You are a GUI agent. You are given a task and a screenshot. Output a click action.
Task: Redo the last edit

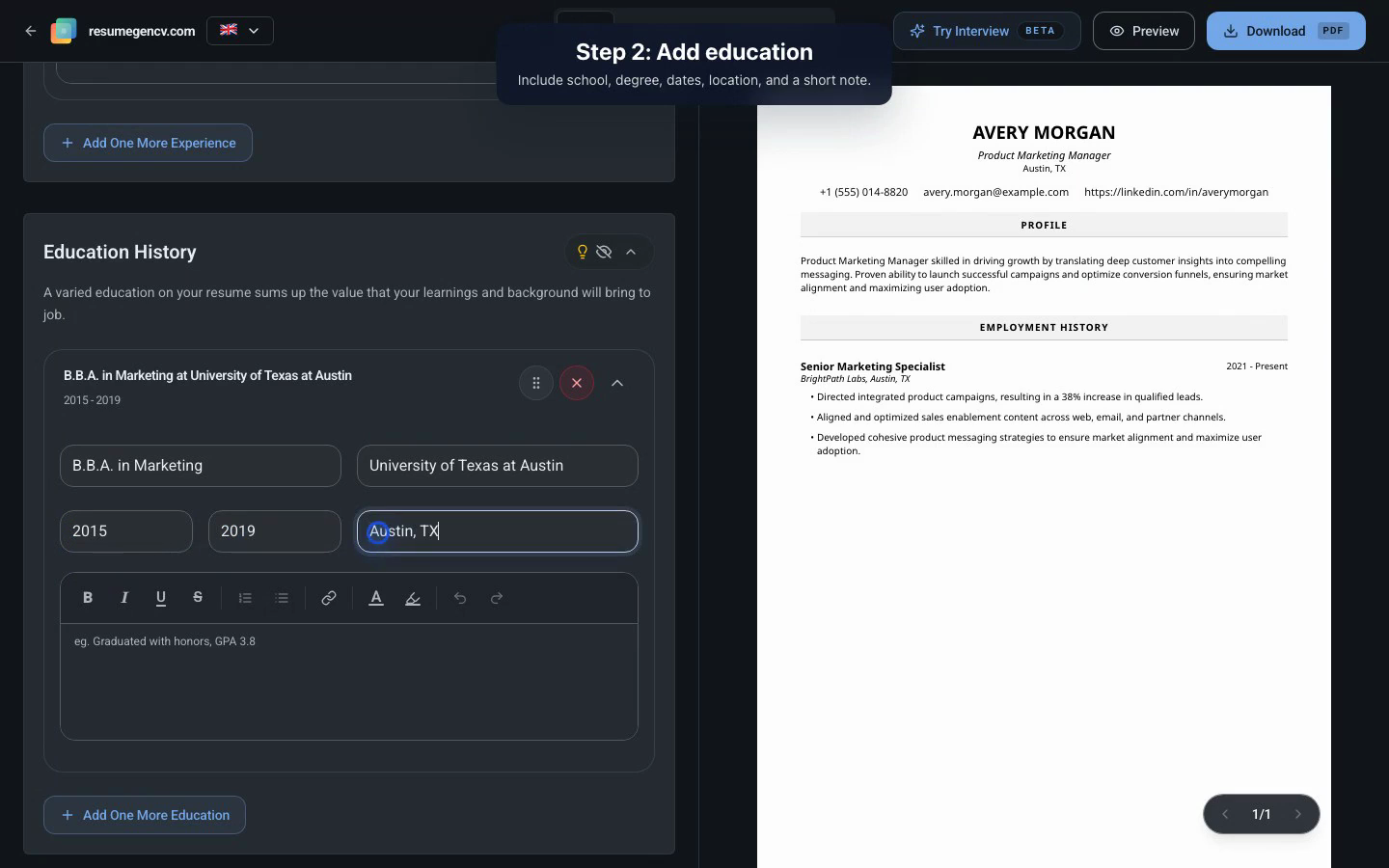click(x=497, y=598)
